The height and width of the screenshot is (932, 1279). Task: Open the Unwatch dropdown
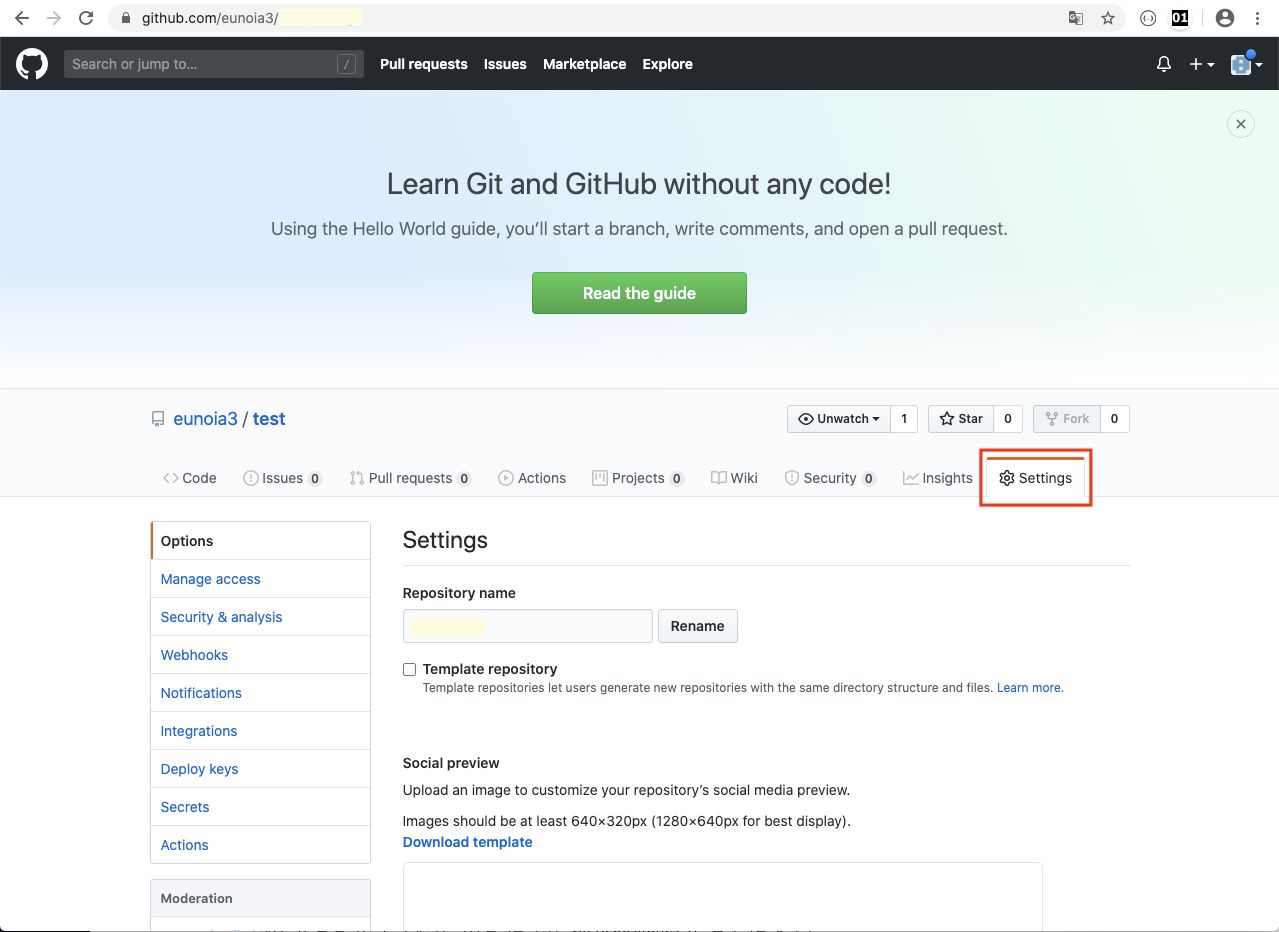(x=840, y=419)
